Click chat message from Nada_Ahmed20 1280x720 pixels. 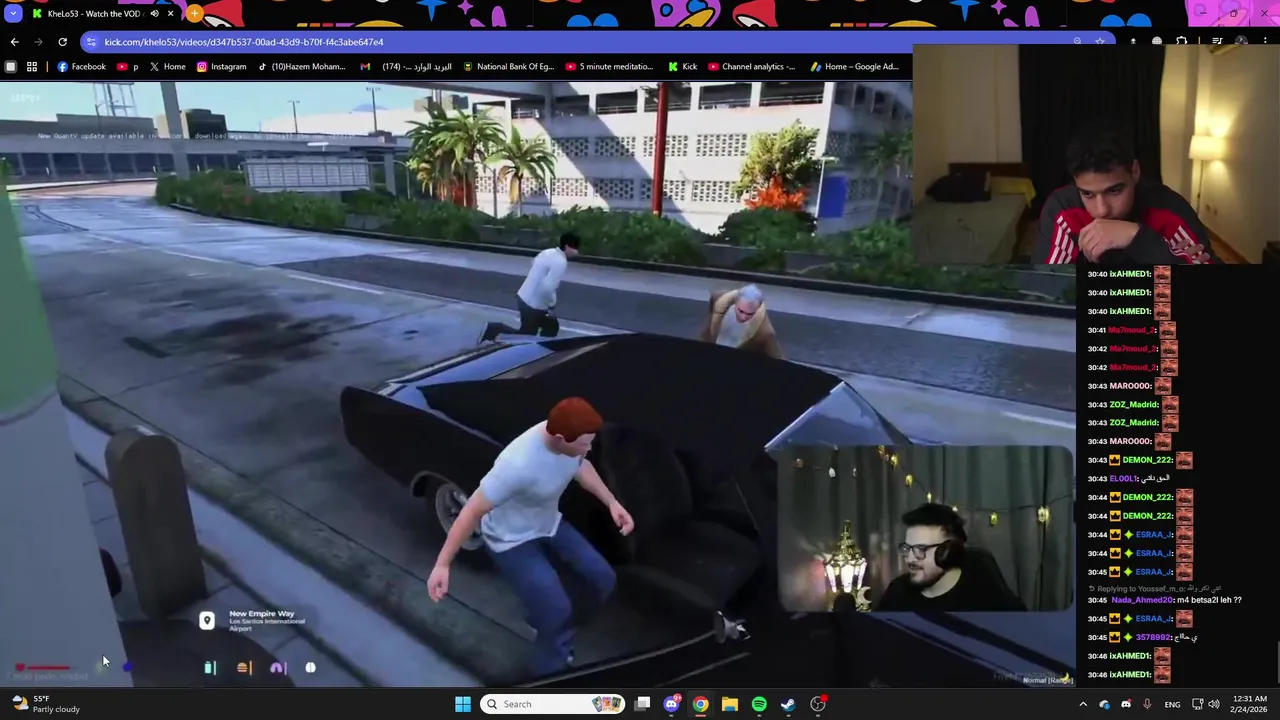pos(1165,600)
